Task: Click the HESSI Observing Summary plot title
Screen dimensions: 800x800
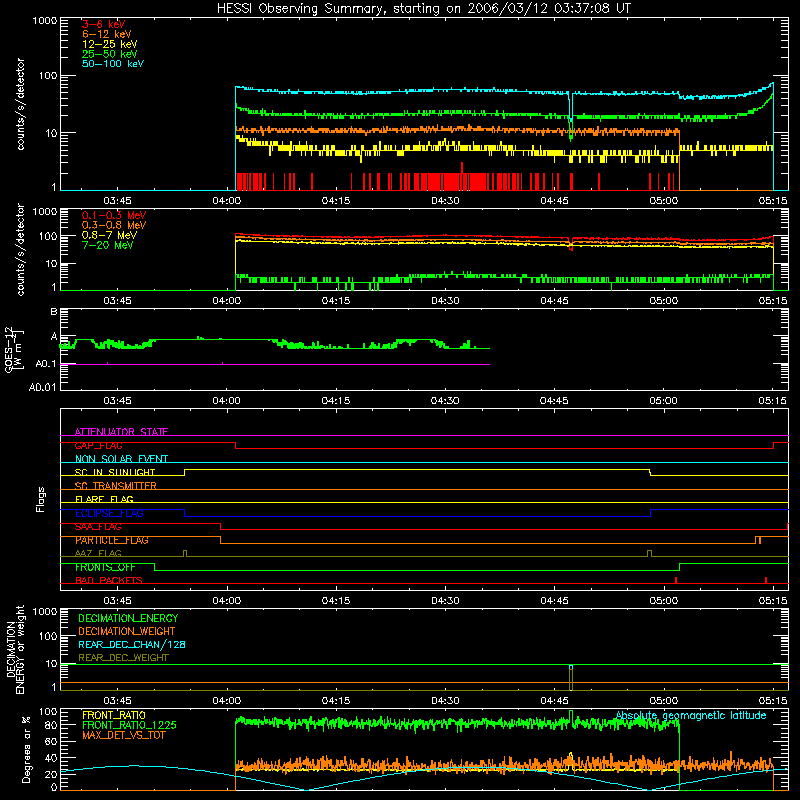Action: click(424, 9)
